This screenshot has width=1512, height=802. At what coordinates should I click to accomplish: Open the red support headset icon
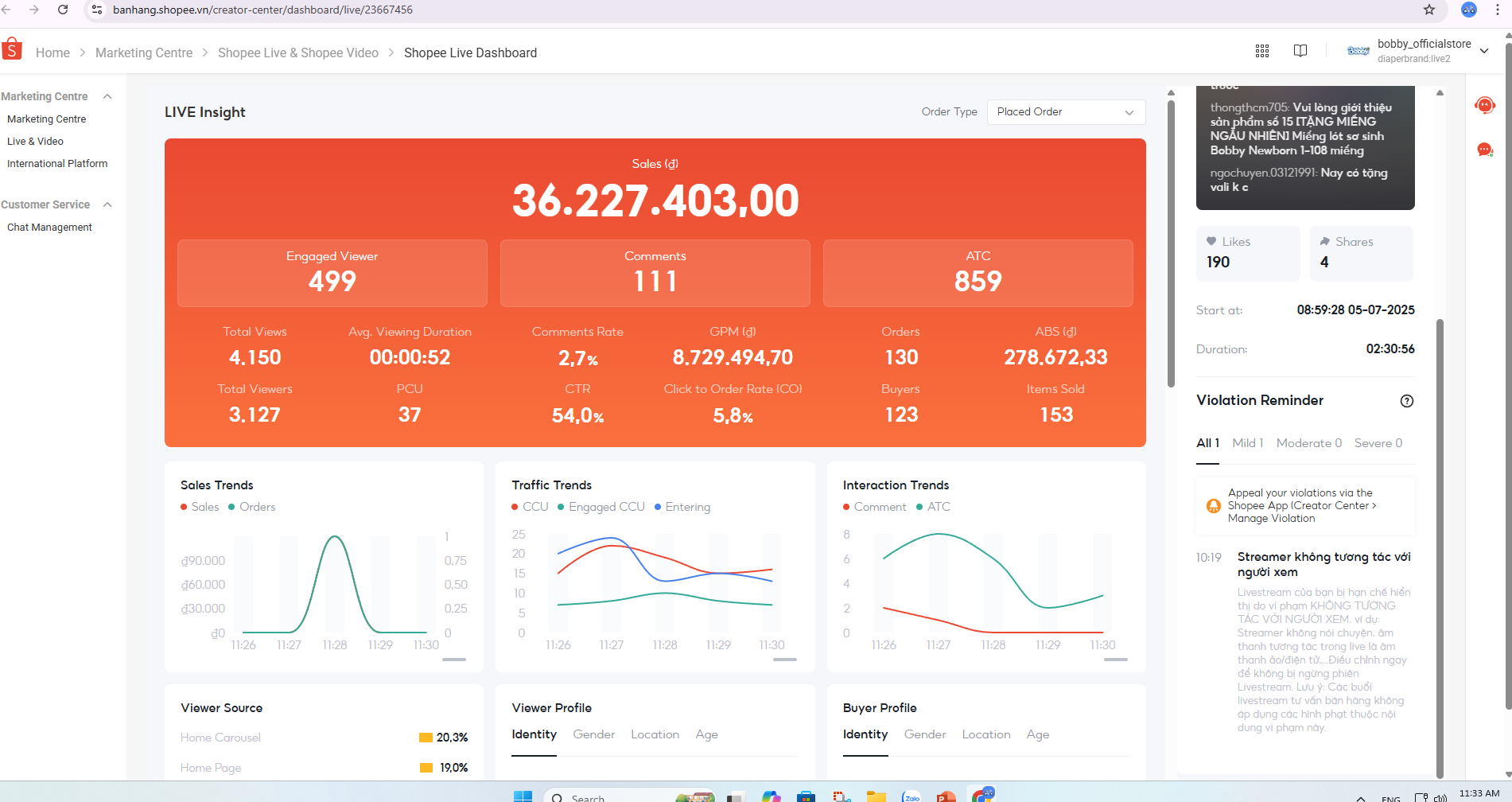(1485, 104)
